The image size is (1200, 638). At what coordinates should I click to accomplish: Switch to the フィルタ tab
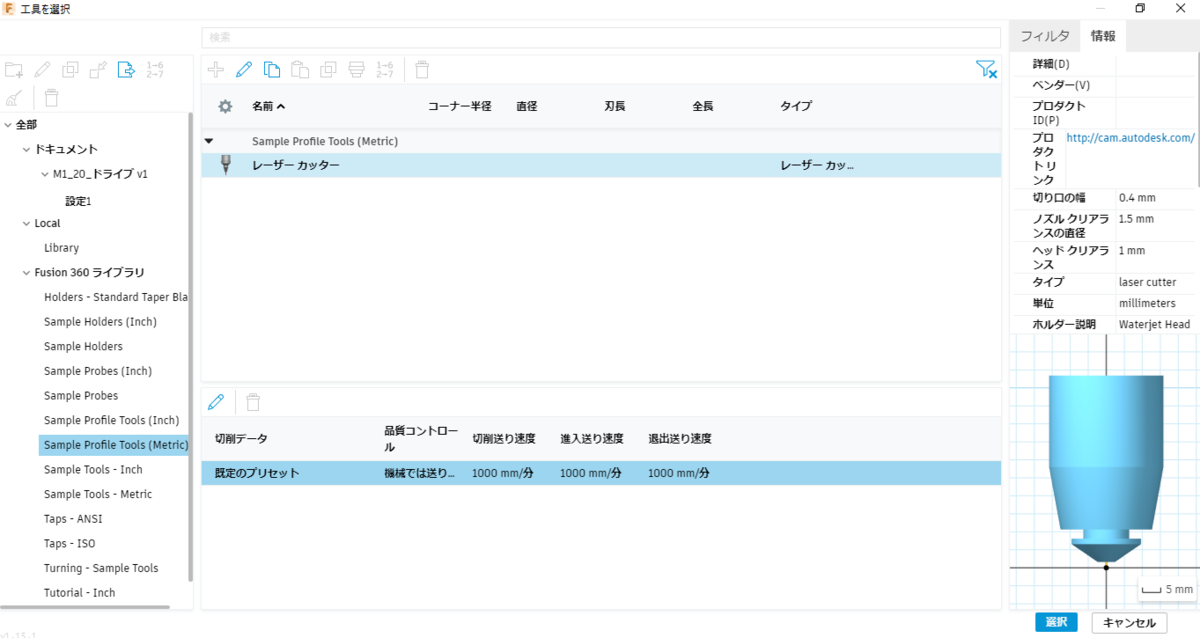click(x=1045, y=36)
